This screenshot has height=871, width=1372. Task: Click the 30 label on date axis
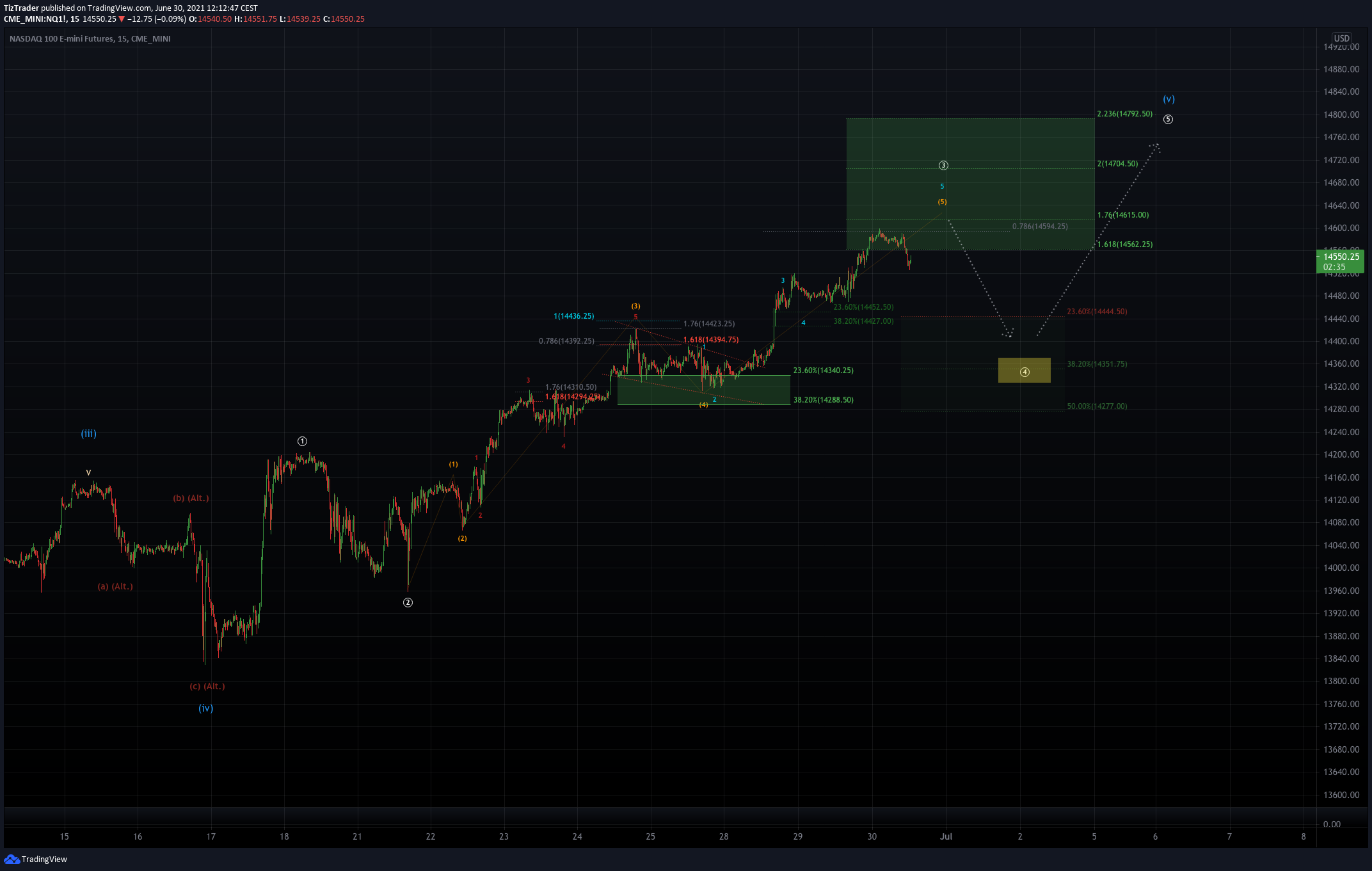click(872, 836)
